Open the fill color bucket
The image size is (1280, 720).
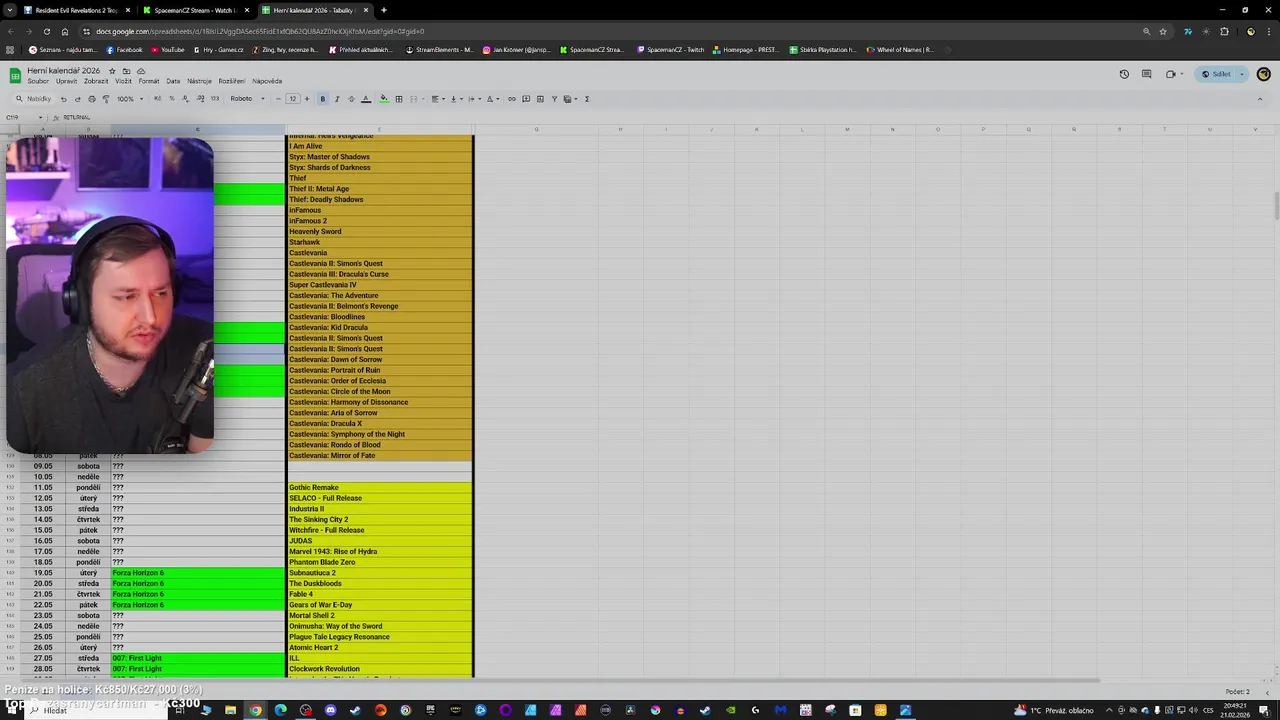[x=384, y=99]
